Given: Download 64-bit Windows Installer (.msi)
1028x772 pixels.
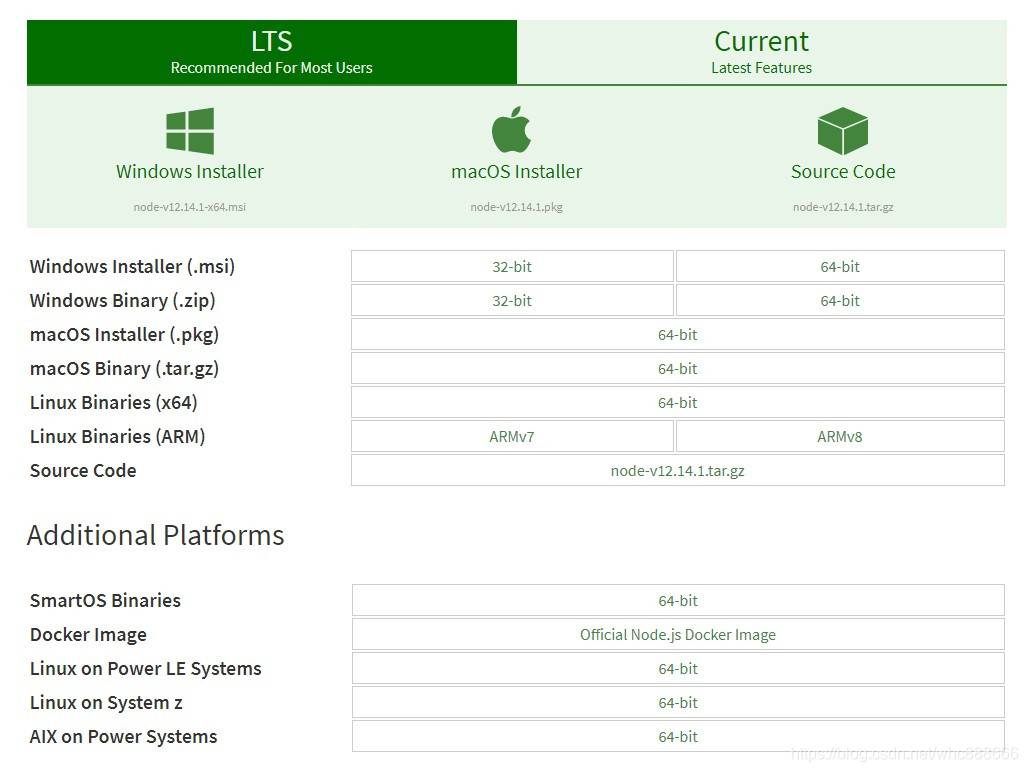Looking at the screenshot, I should (840, 267).
